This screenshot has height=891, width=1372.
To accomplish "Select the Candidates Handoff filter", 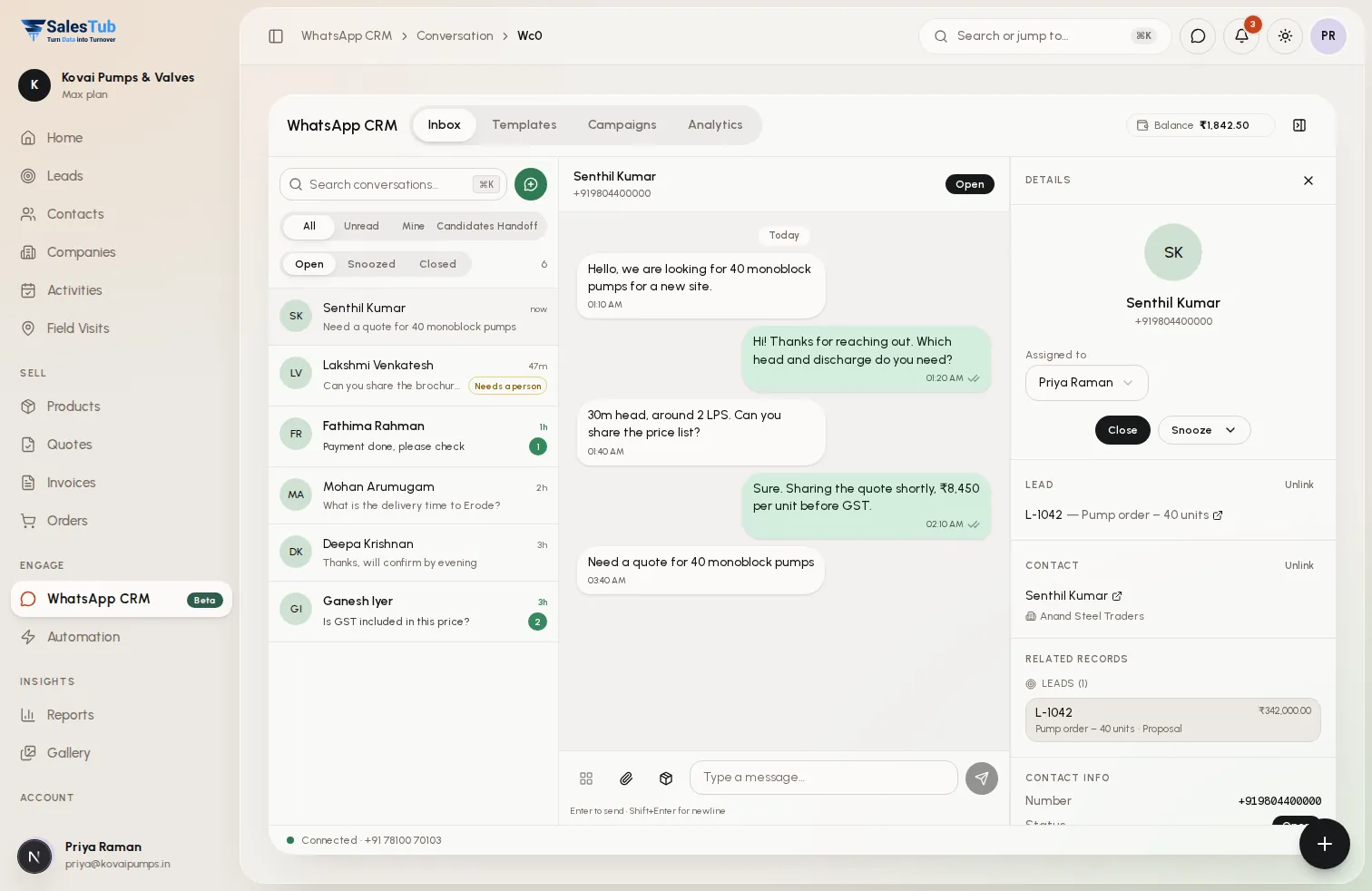I will pyautogui.click(x=487, y=226).
